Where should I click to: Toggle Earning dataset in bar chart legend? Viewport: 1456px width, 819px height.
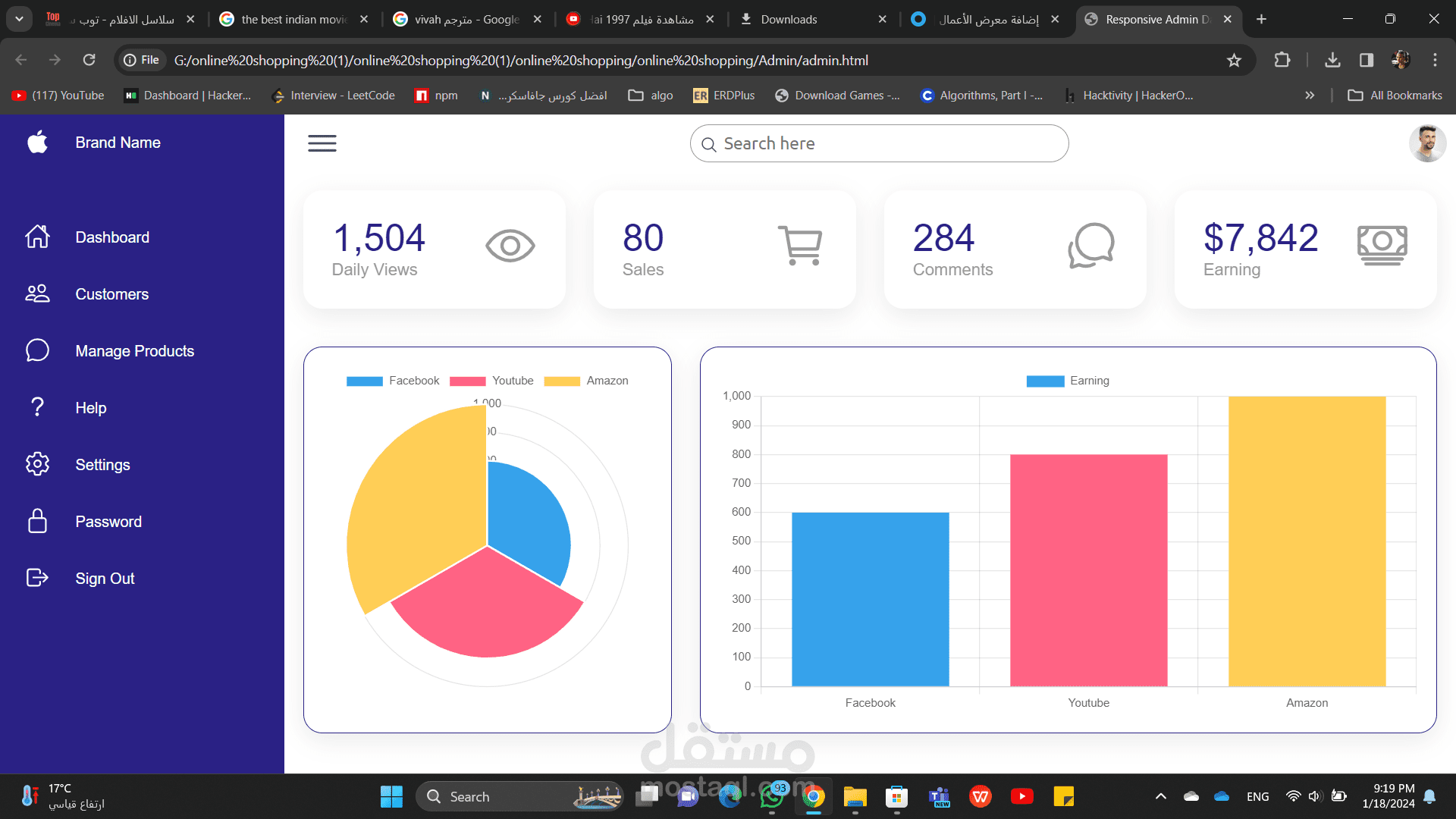tap(1067, 381)
